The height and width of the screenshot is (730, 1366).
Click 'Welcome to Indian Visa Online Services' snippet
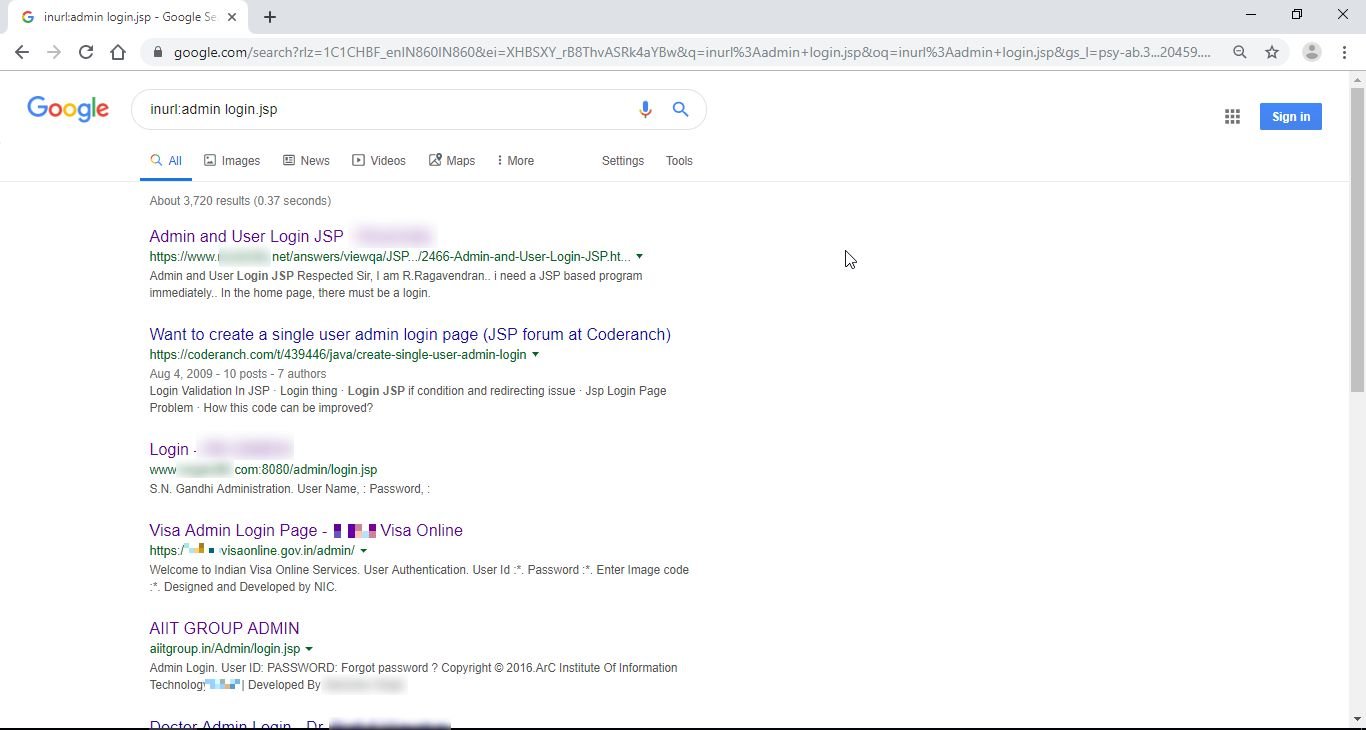point(419,578)
